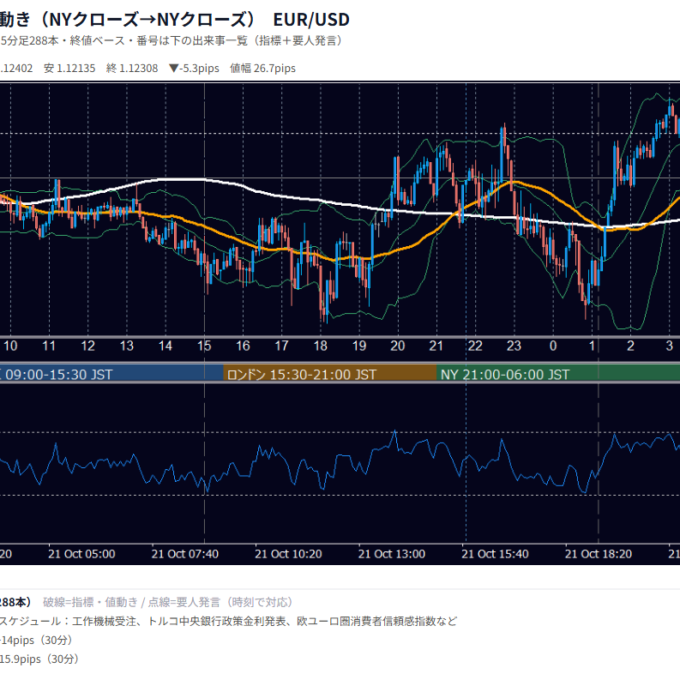Click the 21 Oct 15:40 time label
680x680 pixels.
pyautogui.click(x=495, y=554)
